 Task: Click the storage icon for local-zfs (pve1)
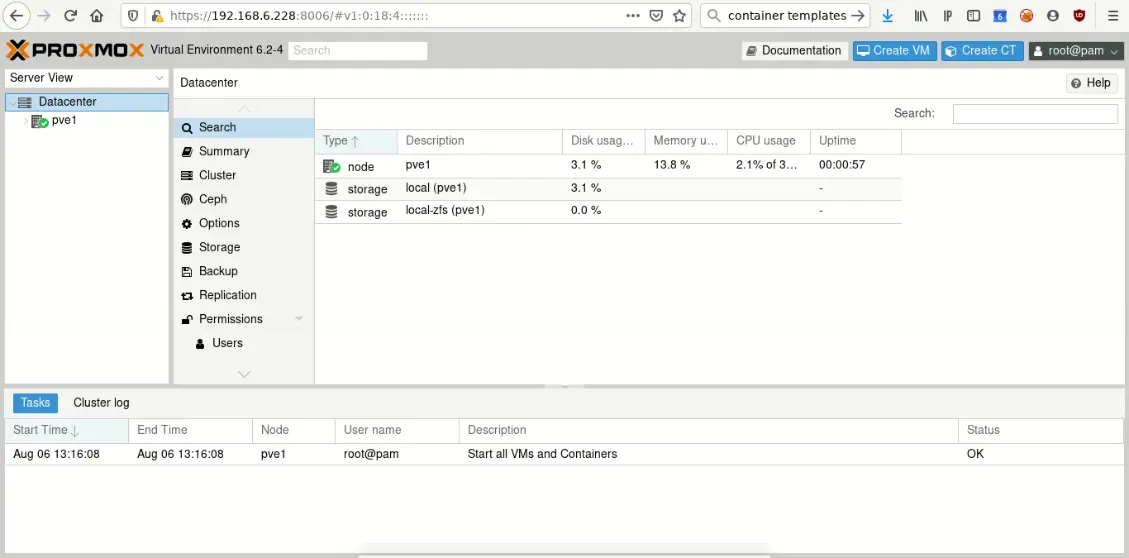tap(331, 212)
